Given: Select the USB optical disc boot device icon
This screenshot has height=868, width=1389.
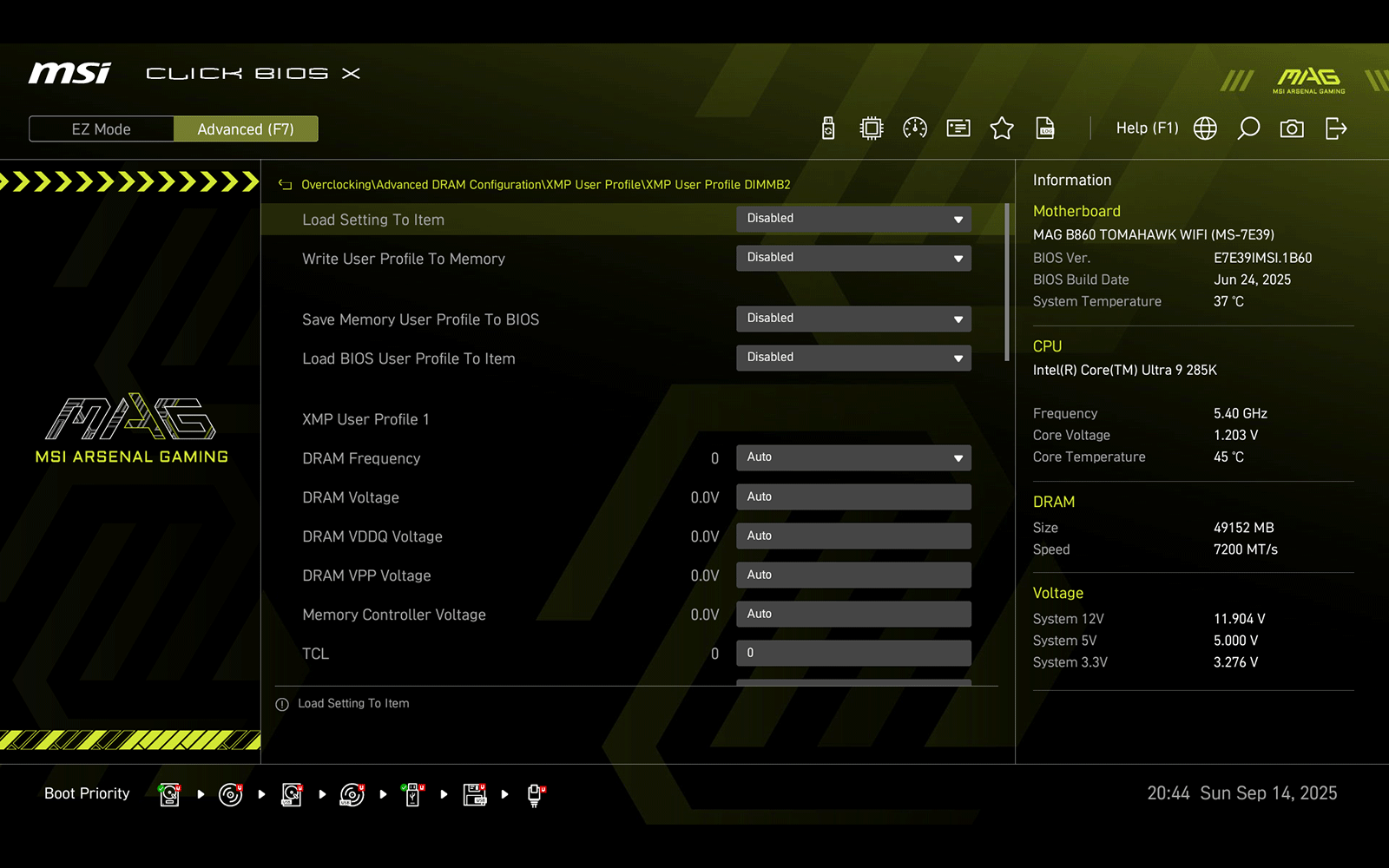Looking at the screenshot, I should coord(352,794).
